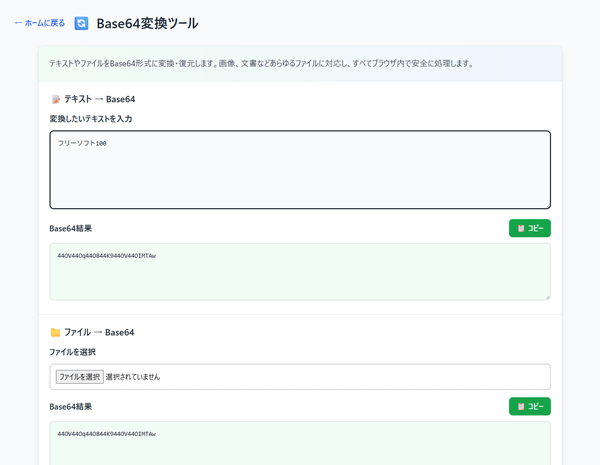Select the Base64 result box in the file section
600x465 pixels.
pos(300,442)
